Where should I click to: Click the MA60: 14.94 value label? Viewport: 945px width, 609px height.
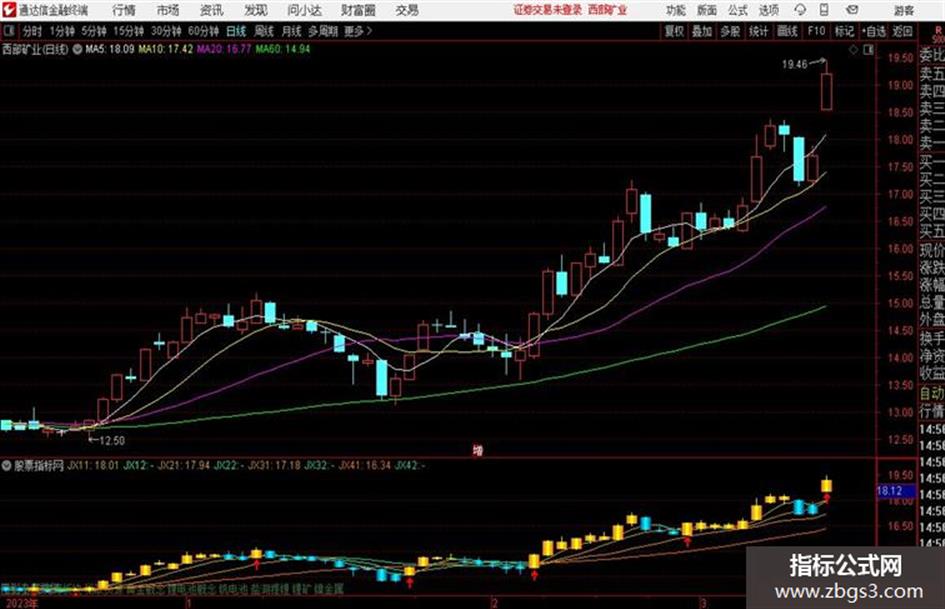pyautogui.click(x=283, y=49)
